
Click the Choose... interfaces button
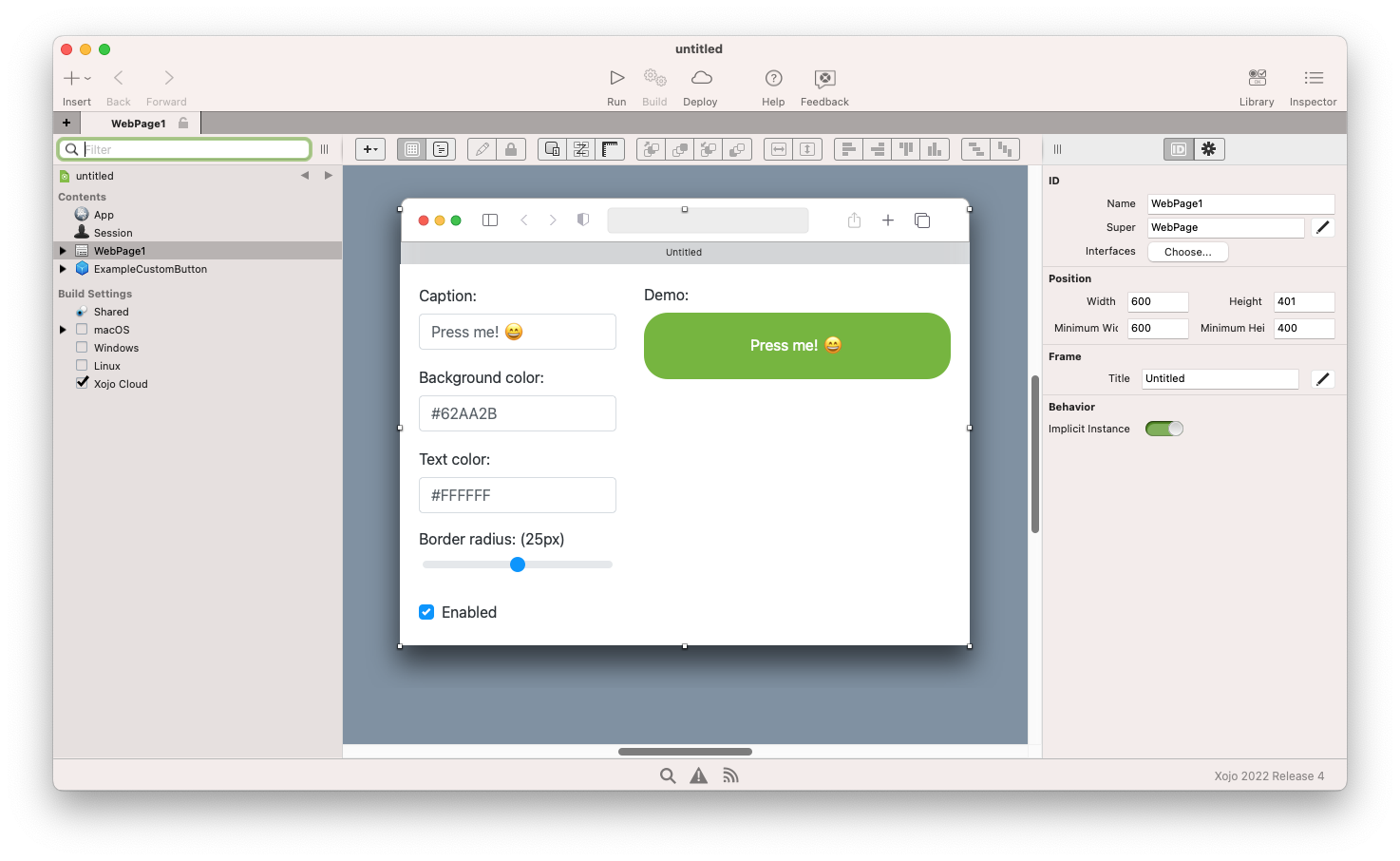(1187, 252)
